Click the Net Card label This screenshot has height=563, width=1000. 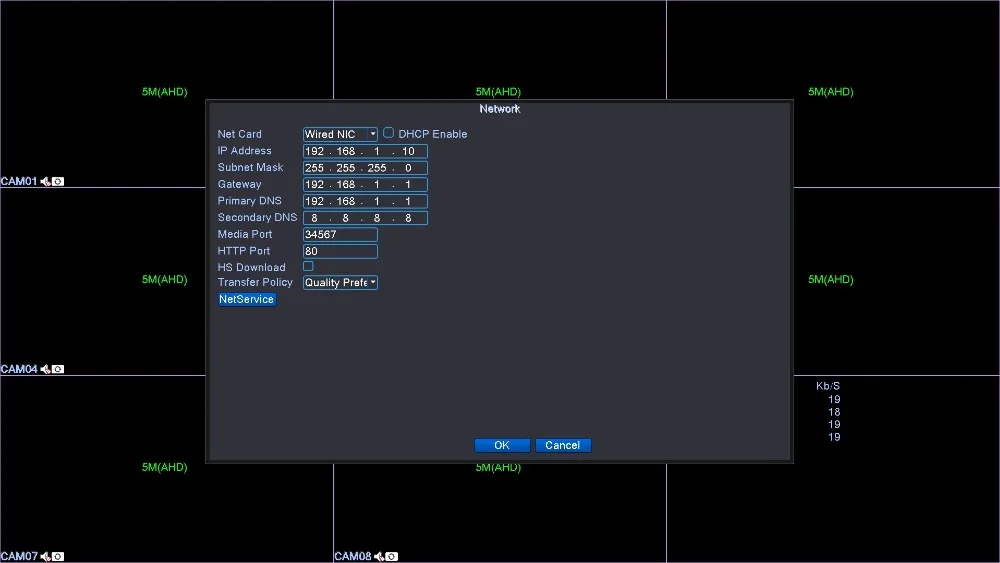tap(240, 134)
